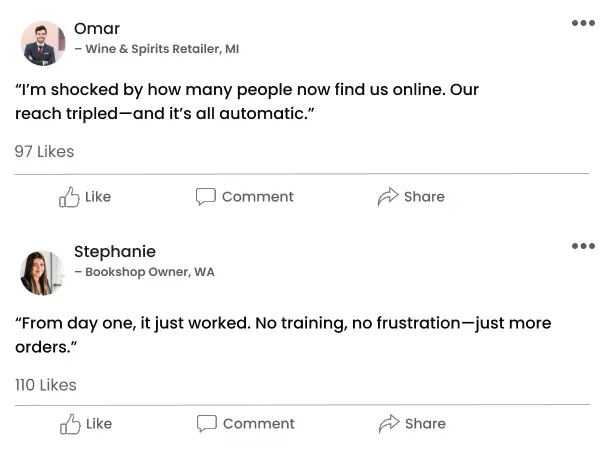605x450 pixels.
Task: Click the thumbs-up icon on Omar's post
Action: 69,197
